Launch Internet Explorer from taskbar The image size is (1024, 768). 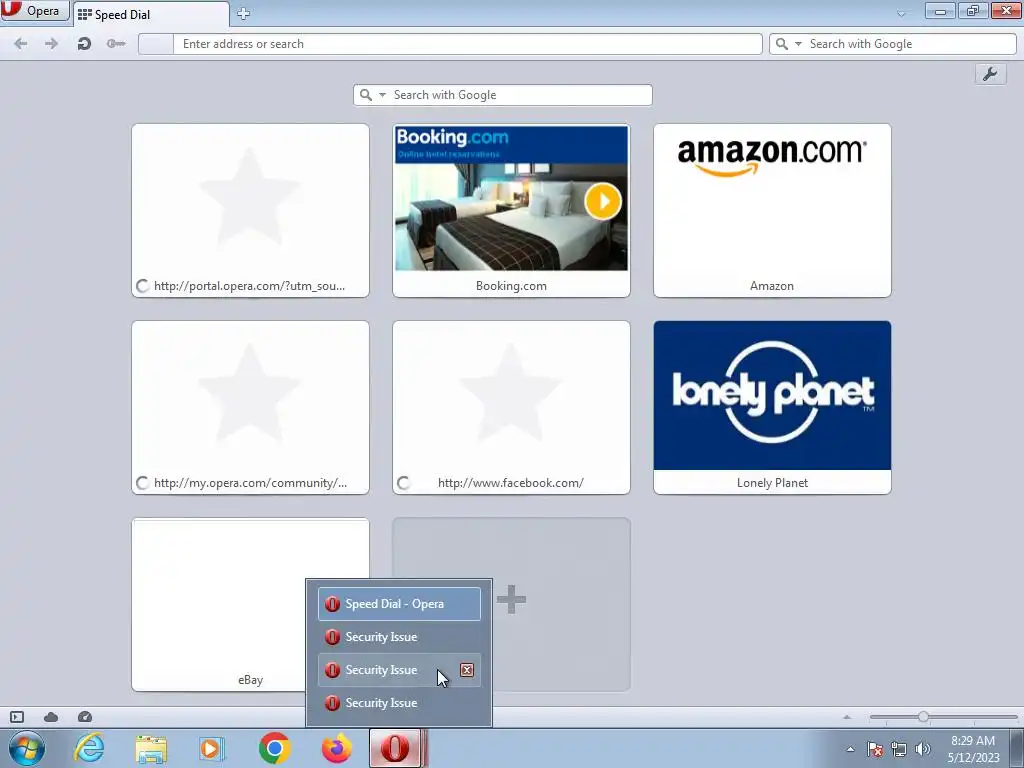pyautogui.click(x=89, y=748)
